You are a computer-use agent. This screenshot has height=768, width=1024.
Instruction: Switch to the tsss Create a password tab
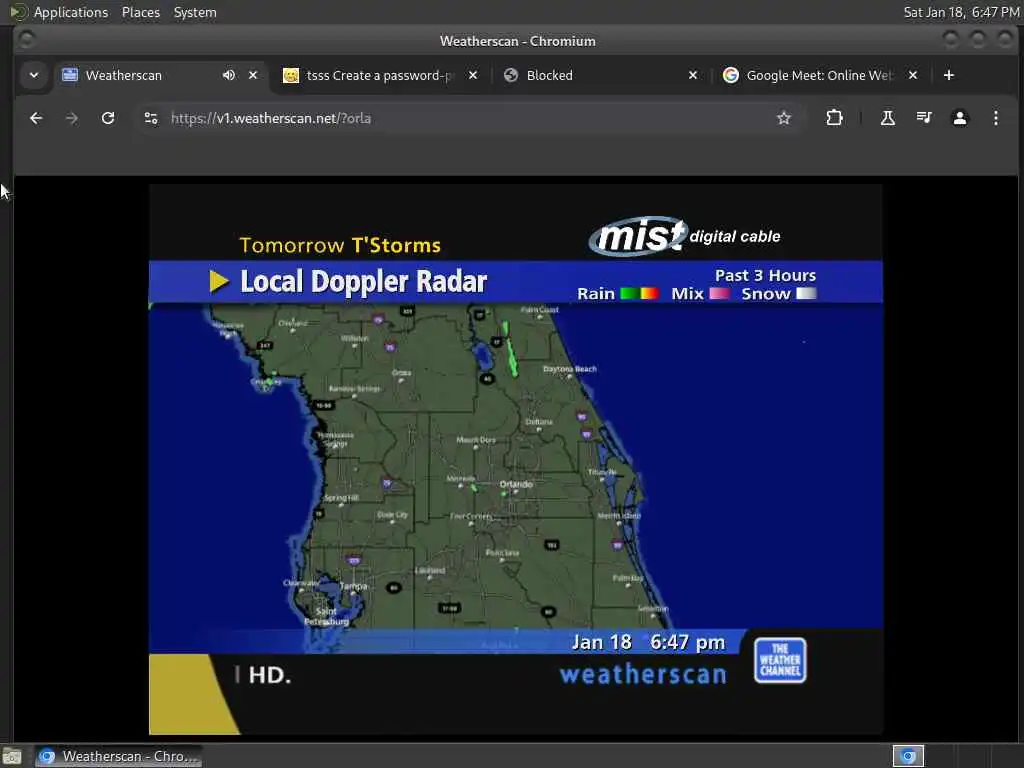(x=379, y=75)
